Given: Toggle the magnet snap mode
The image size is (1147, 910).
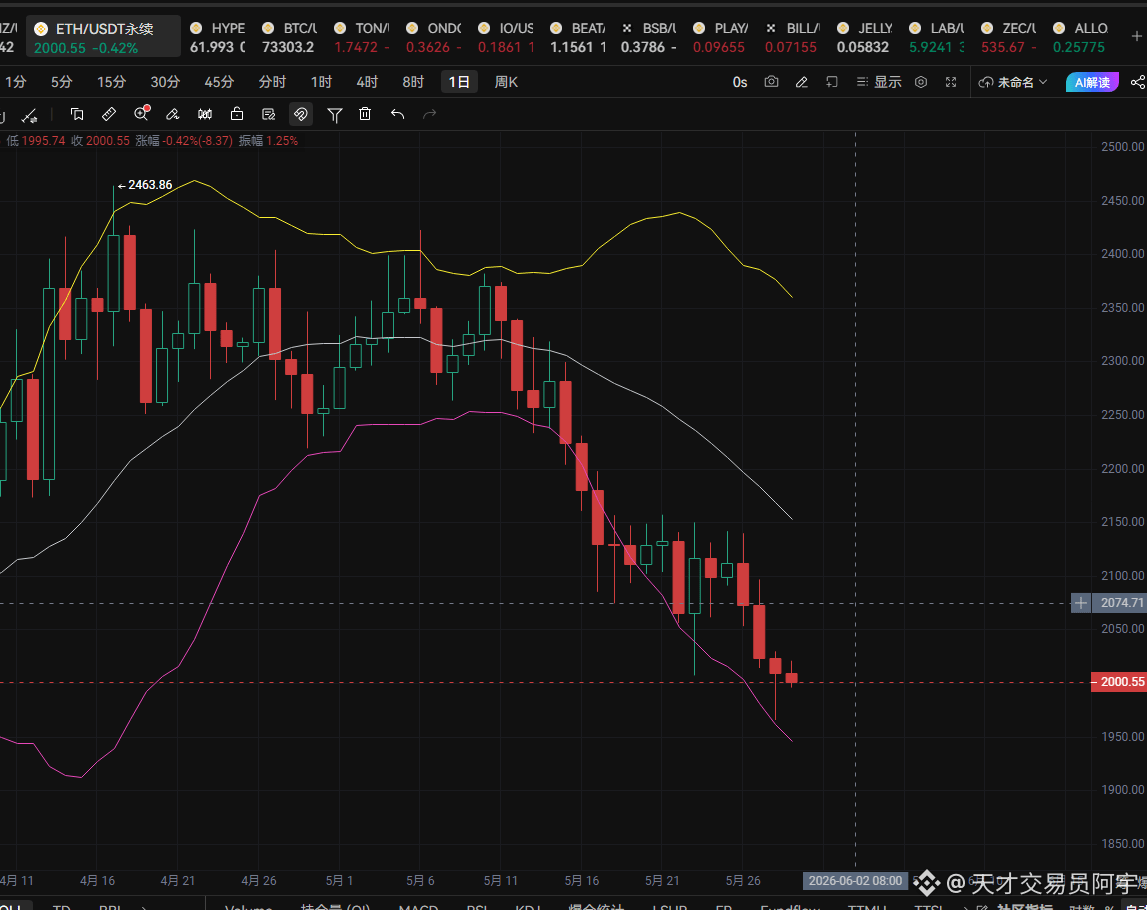Looking at the screenshot, I should point(301,114).
